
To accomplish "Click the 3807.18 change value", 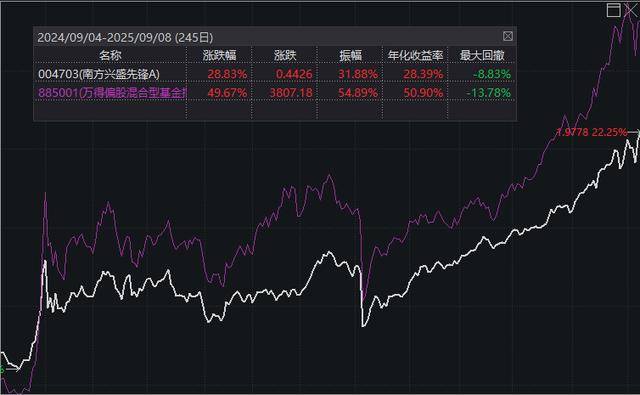I will [x=291, y=93].
